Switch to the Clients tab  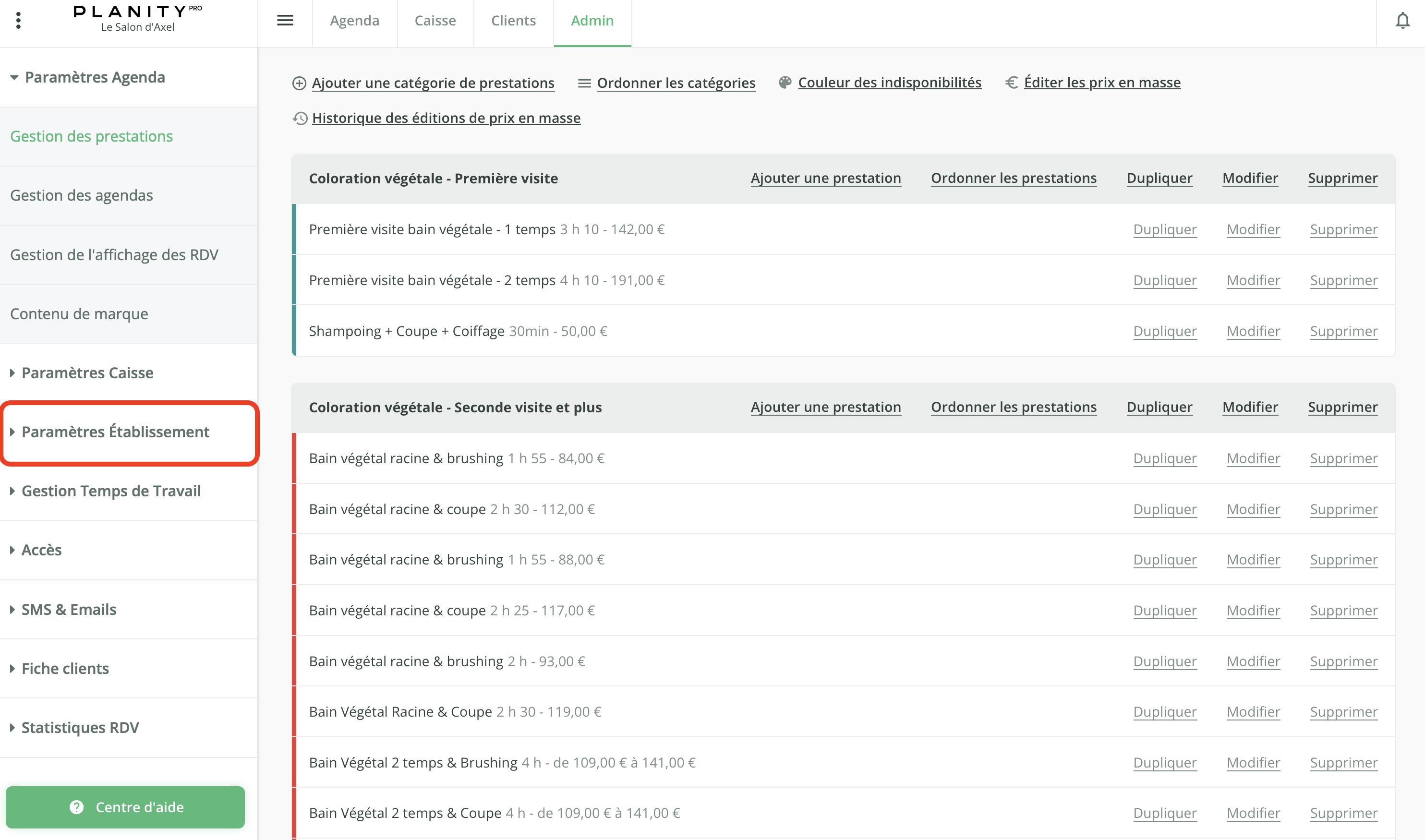coord(513,21)
